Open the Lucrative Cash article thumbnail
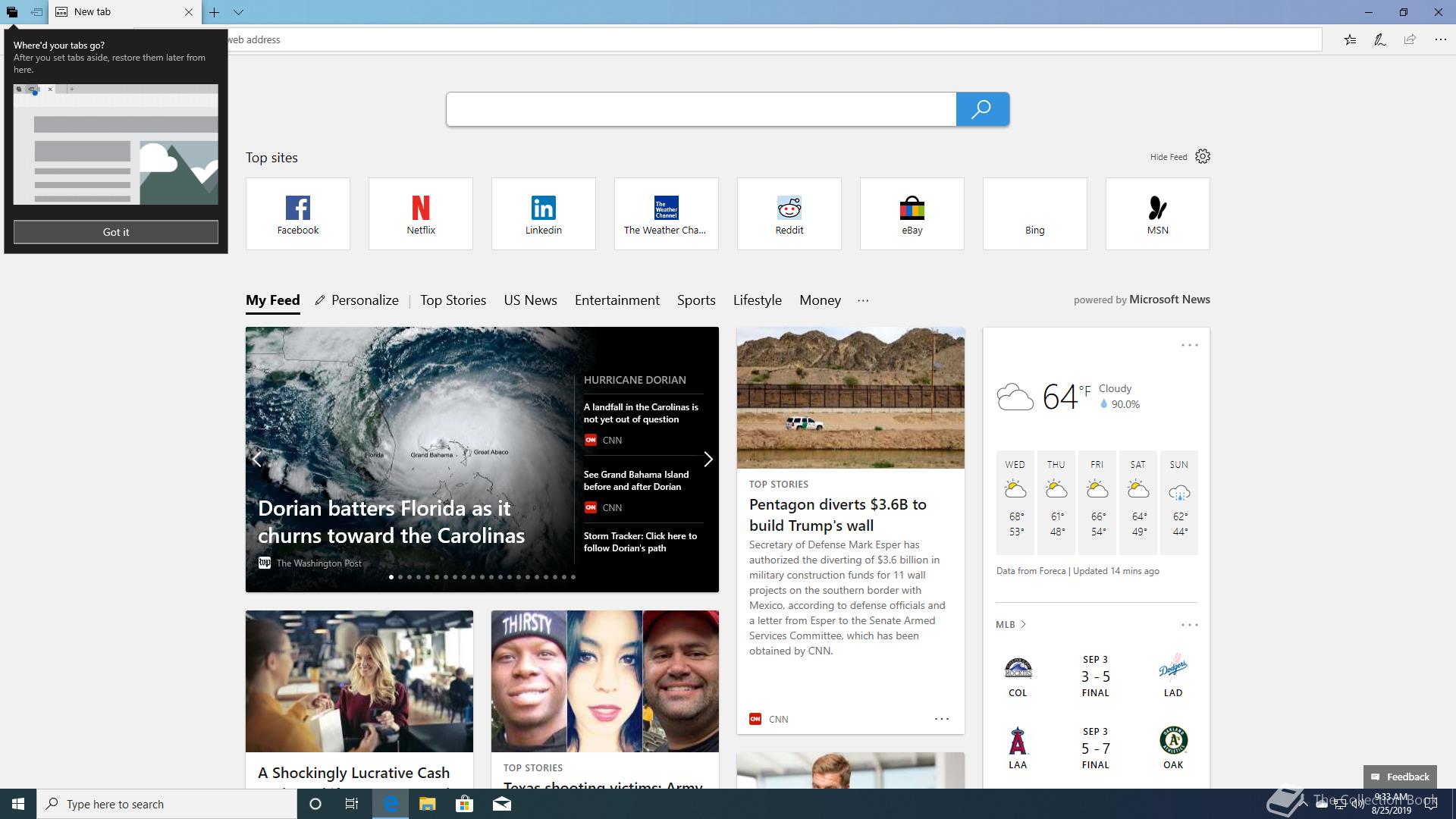 [359, 682]
